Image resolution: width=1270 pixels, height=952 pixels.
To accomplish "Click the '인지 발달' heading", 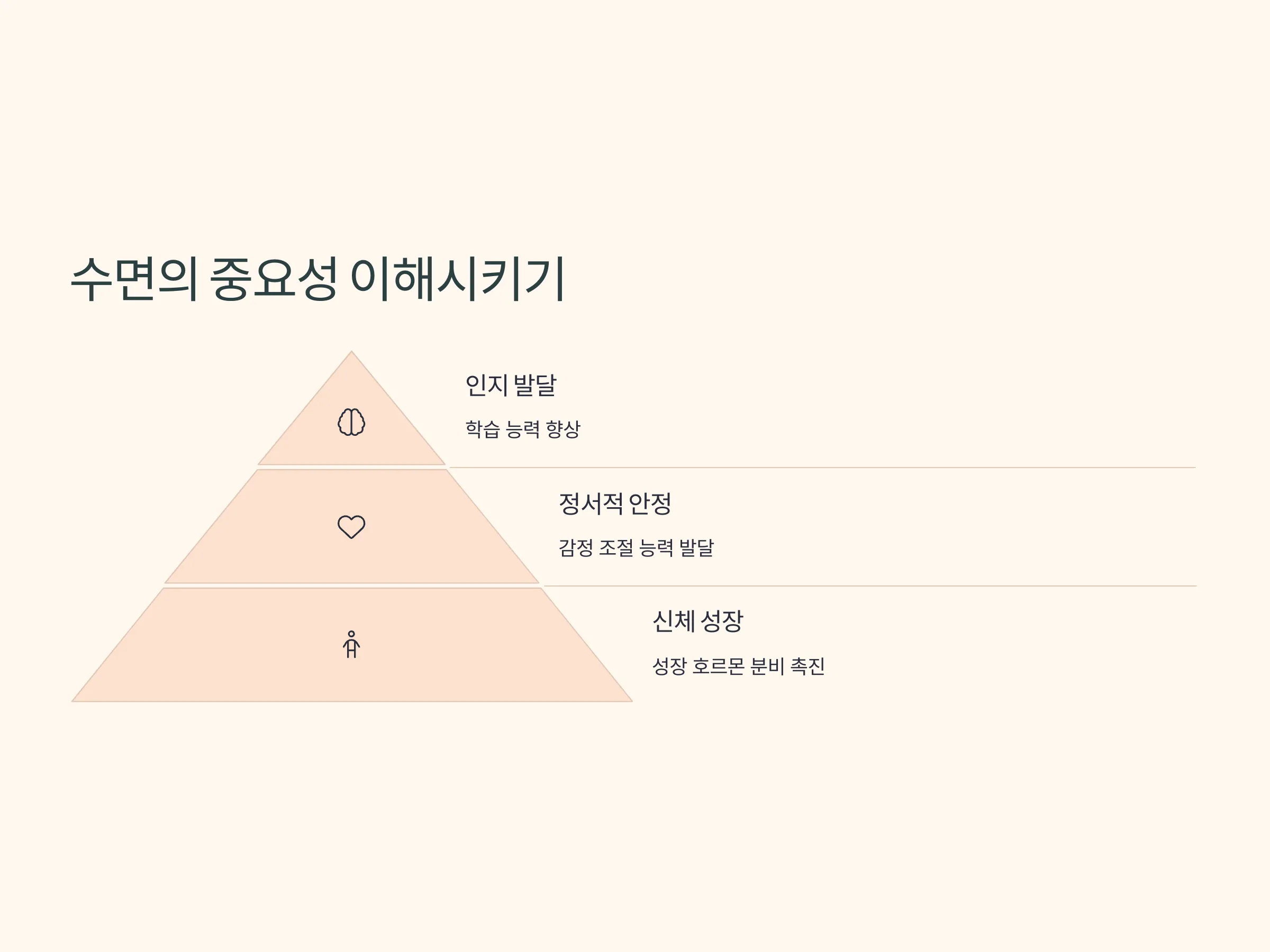I will click(511, 385).
